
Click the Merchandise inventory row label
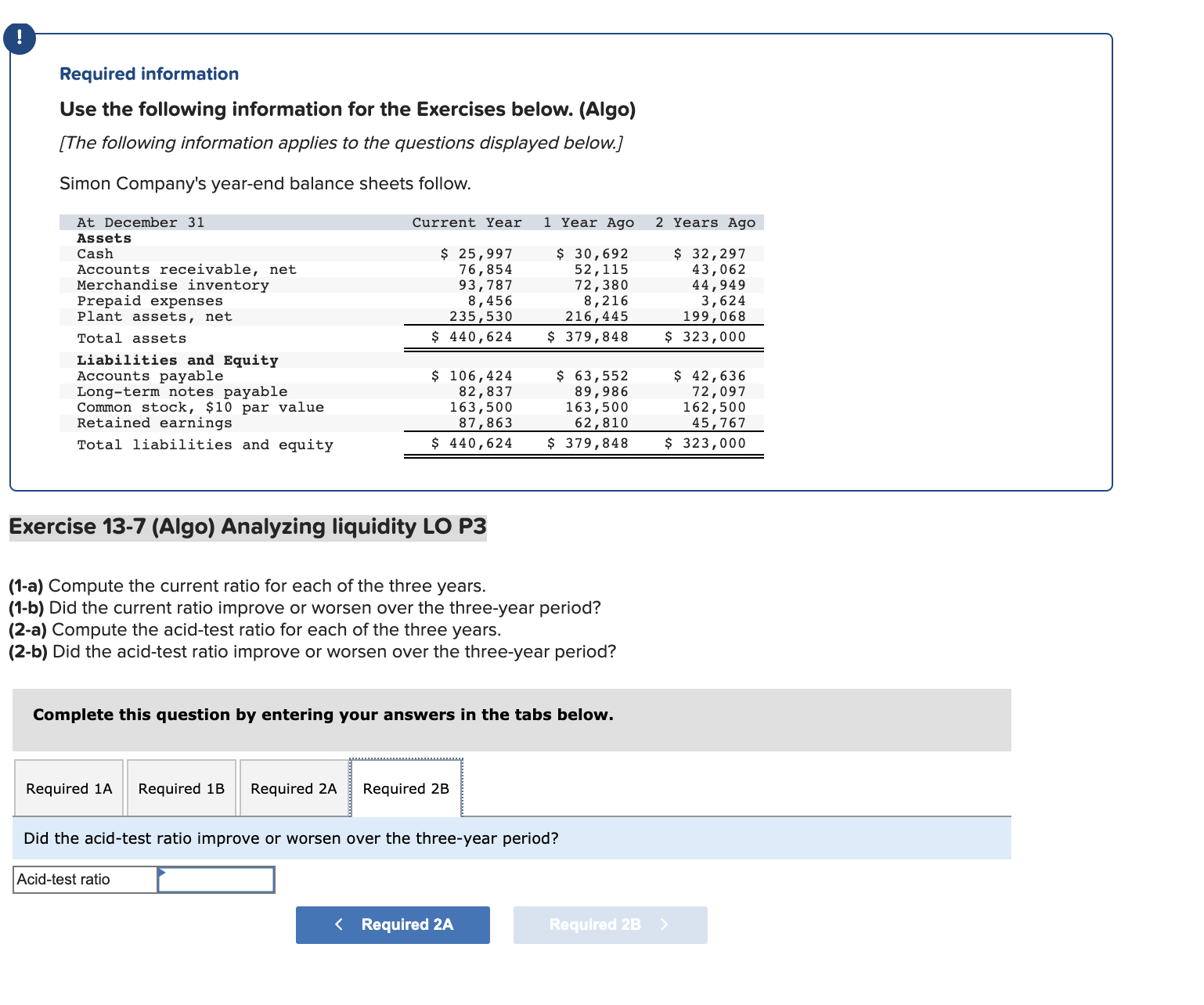(173, 285)
